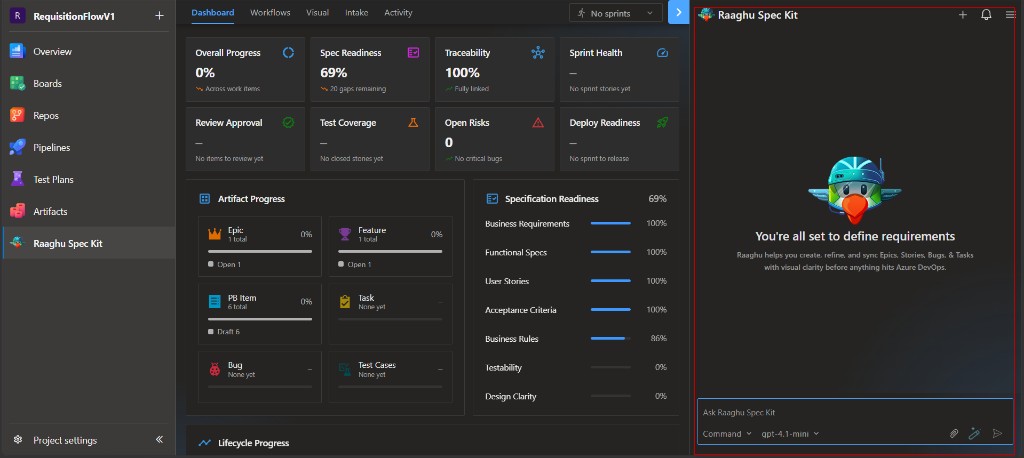Viewport: 1024px width, 458px height.
Task: Click the 'Fully linked' text
Action: point(472,89)
